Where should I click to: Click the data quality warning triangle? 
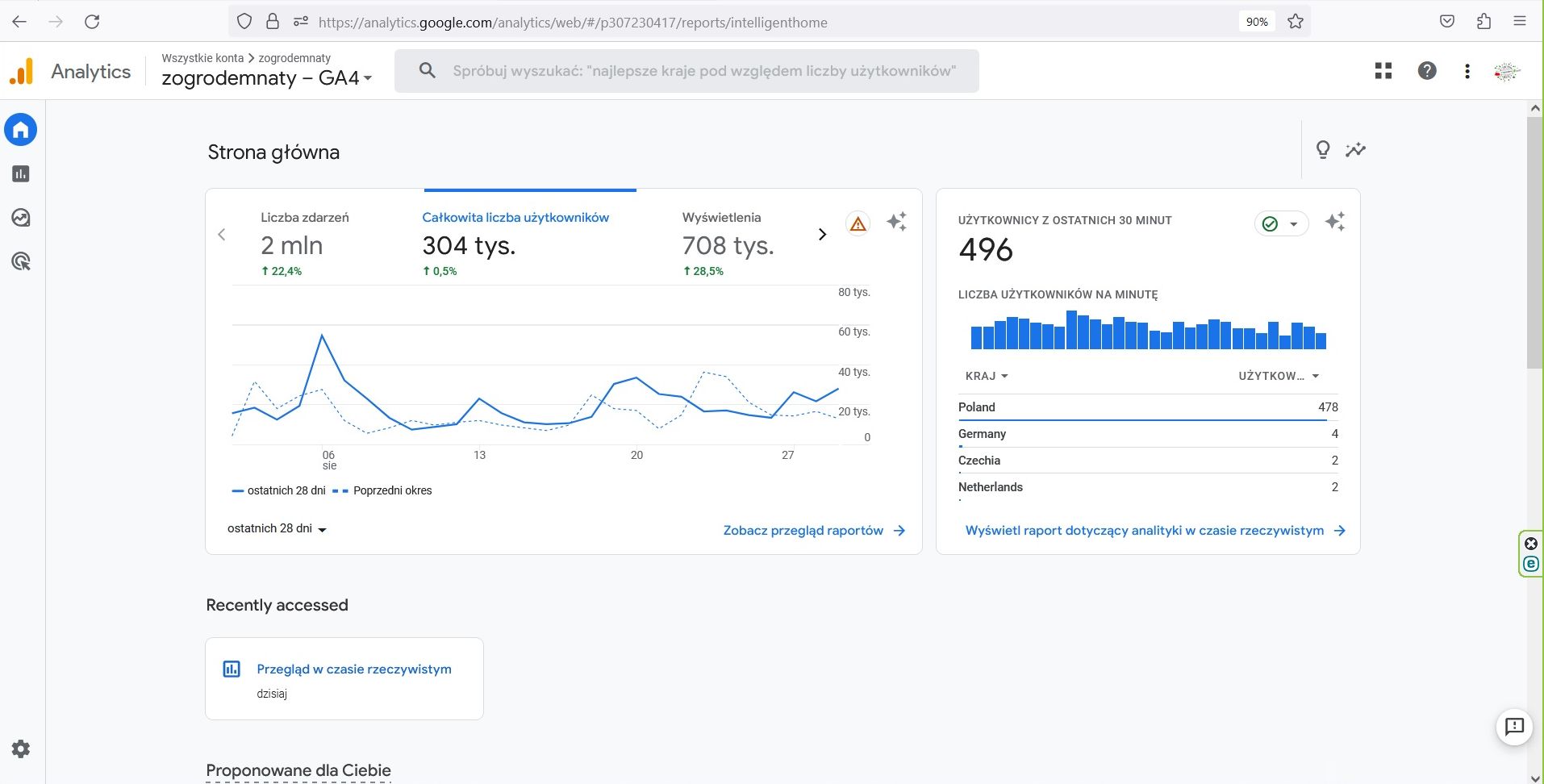click(x=858, y=223)
